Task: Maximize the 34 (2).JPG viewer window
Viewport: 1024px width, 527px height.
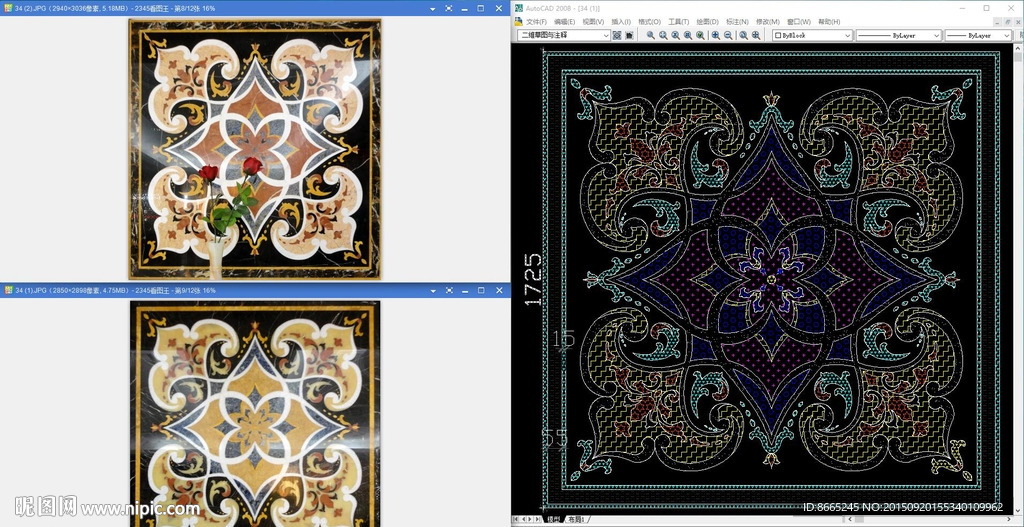Action: point(481,8)
